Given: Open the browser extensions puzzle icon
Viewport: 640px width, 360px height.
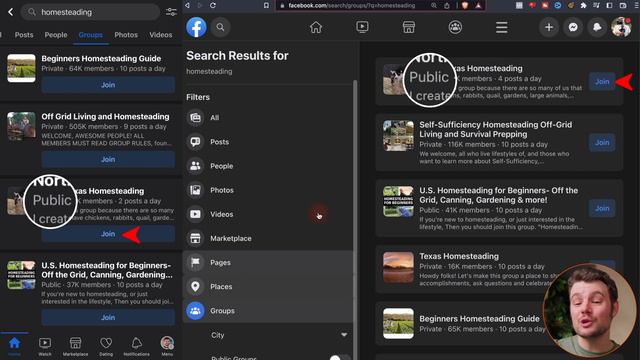Looking at the screenshot, I should coord(583,5).
